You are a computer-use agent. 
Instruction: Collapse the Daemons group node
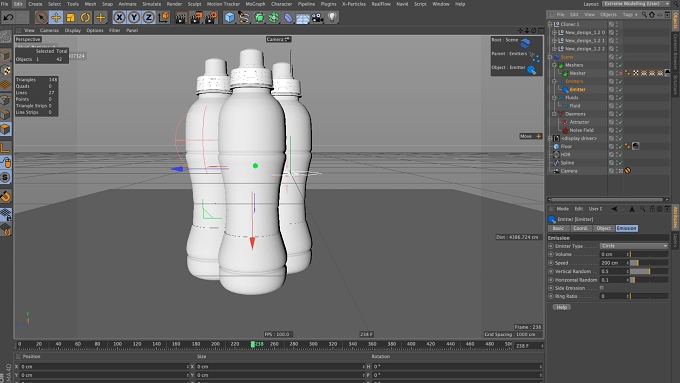click(554, 114)
